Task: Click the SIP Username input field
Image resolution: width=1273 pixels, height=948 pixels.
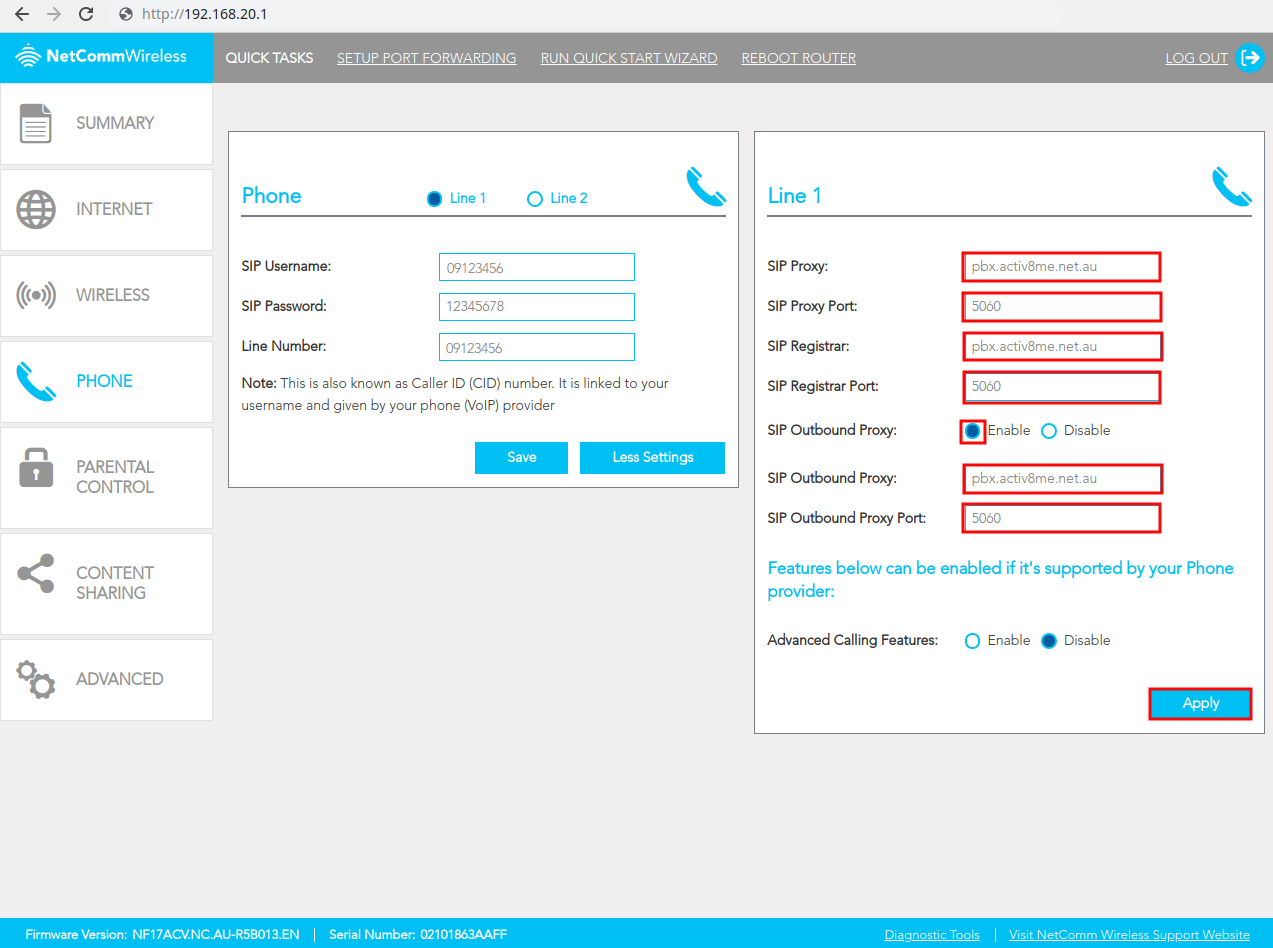Action: [x=536, y=267]
